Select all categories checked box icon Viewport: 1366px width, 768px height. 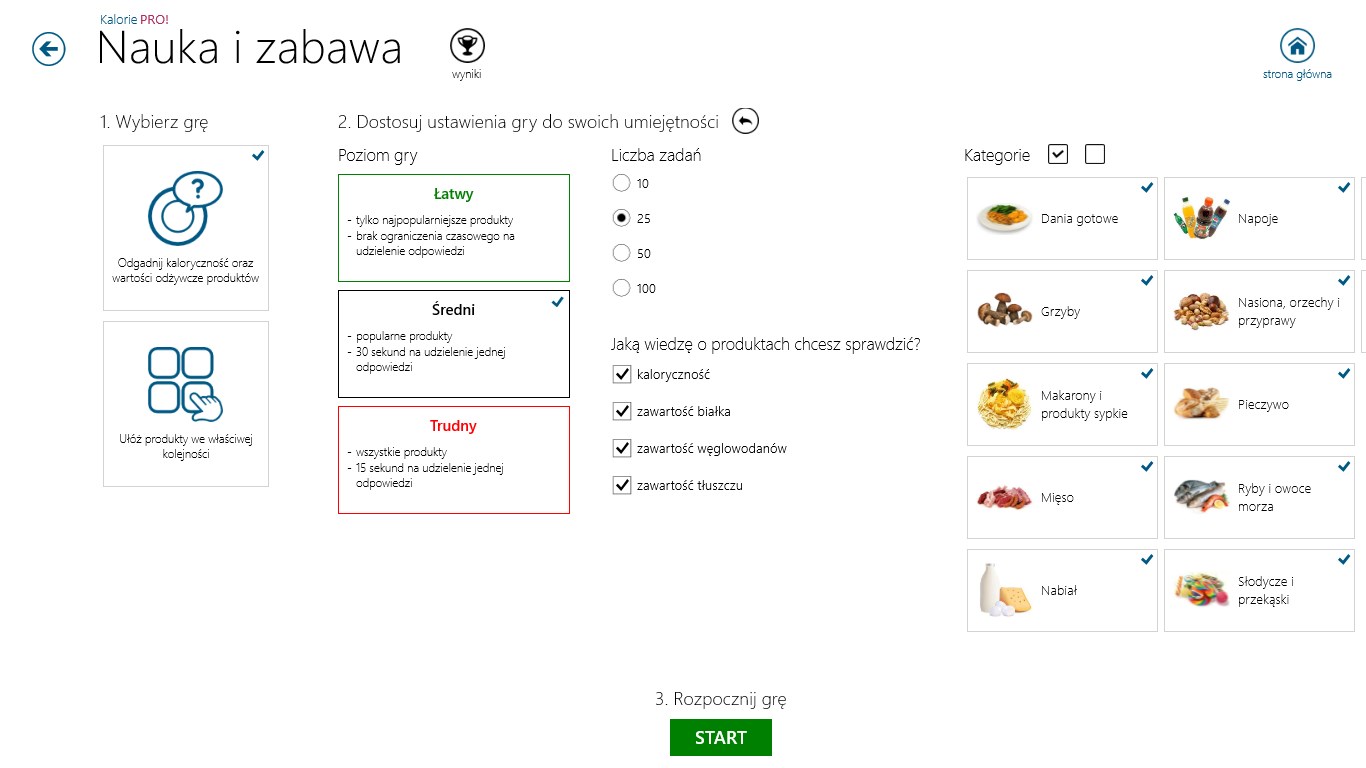click(x=1058, y=154)
